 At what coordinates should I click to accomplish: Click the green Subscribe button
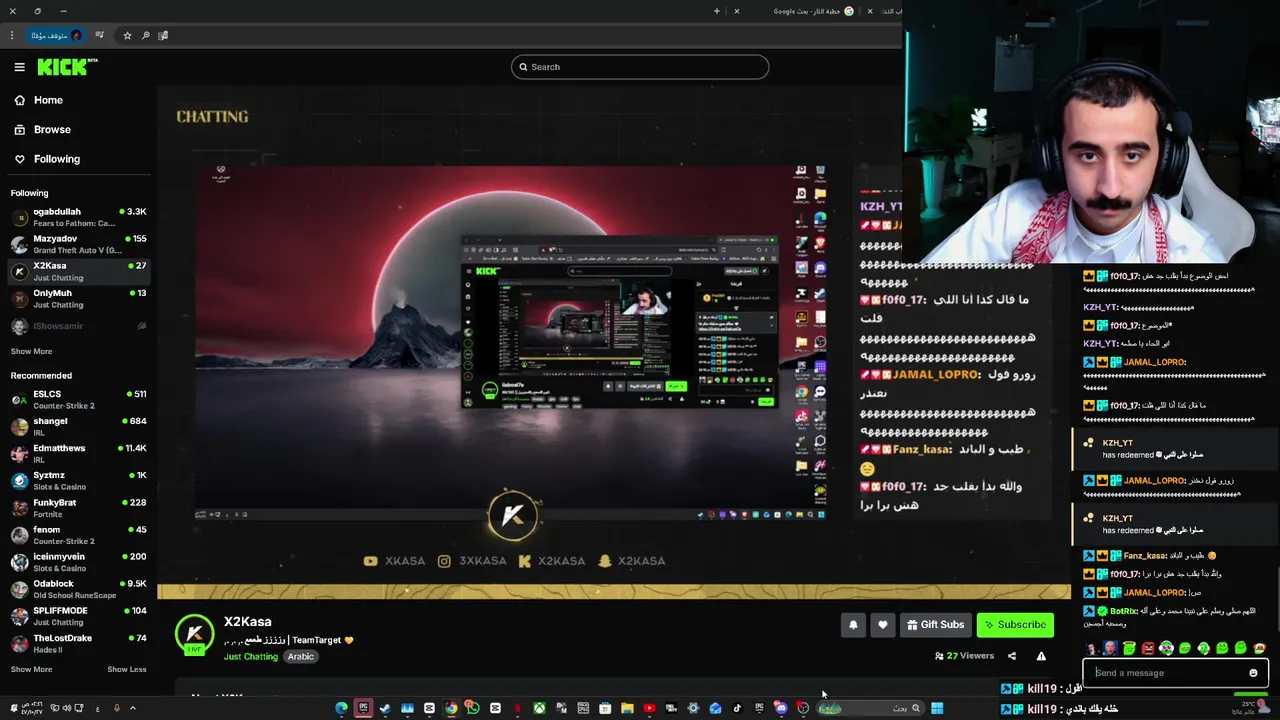click(x=1015, y=625)
